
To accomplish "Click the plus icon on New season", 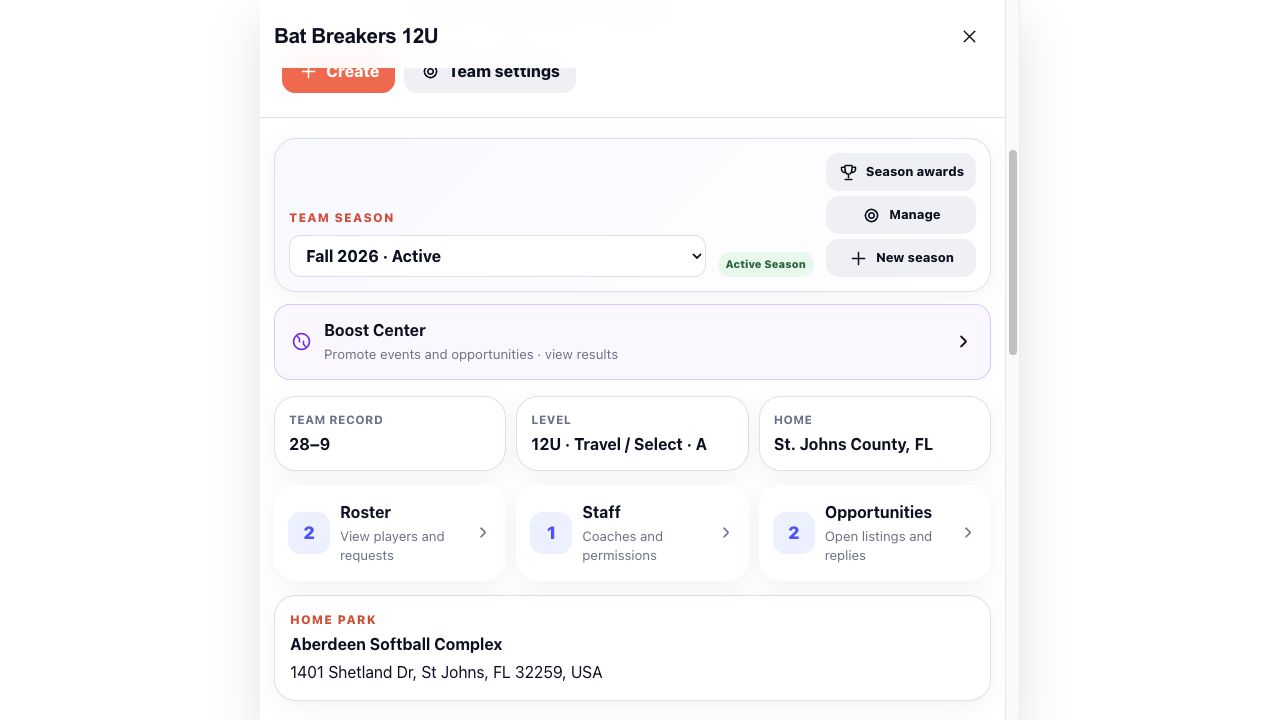I will (858, 258).
